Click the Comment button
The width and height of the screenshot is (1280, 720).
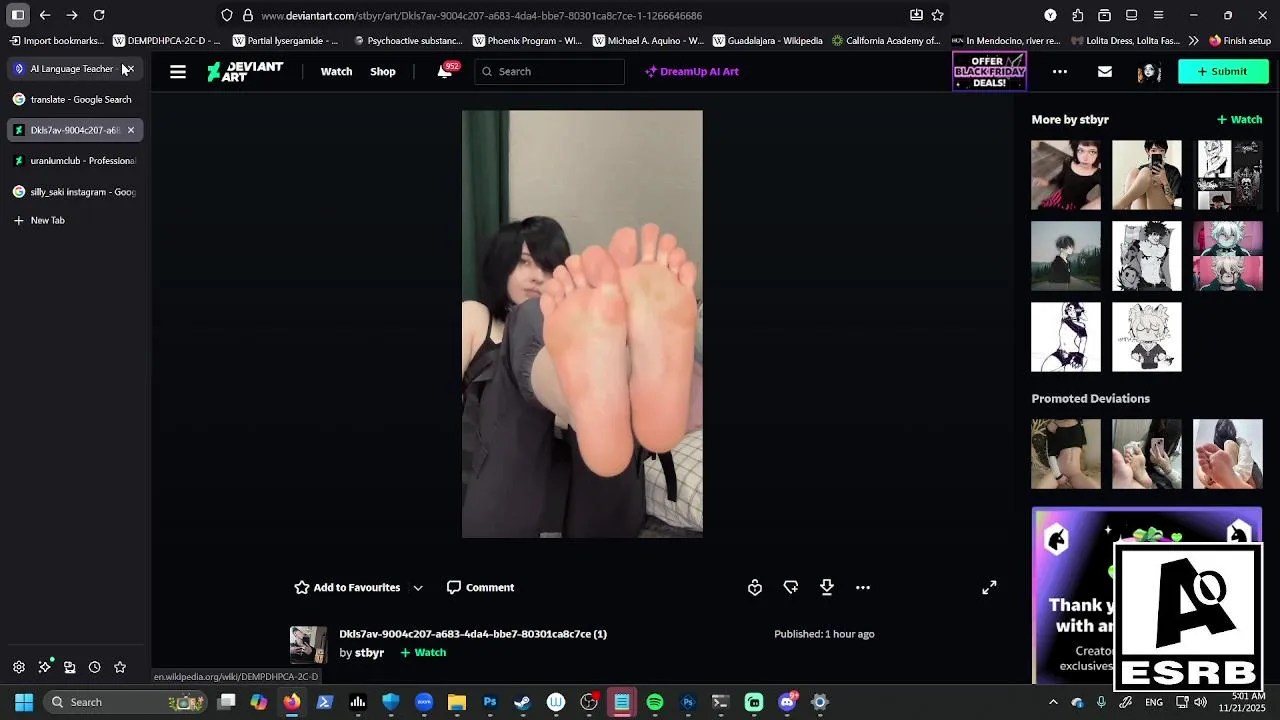480,587
